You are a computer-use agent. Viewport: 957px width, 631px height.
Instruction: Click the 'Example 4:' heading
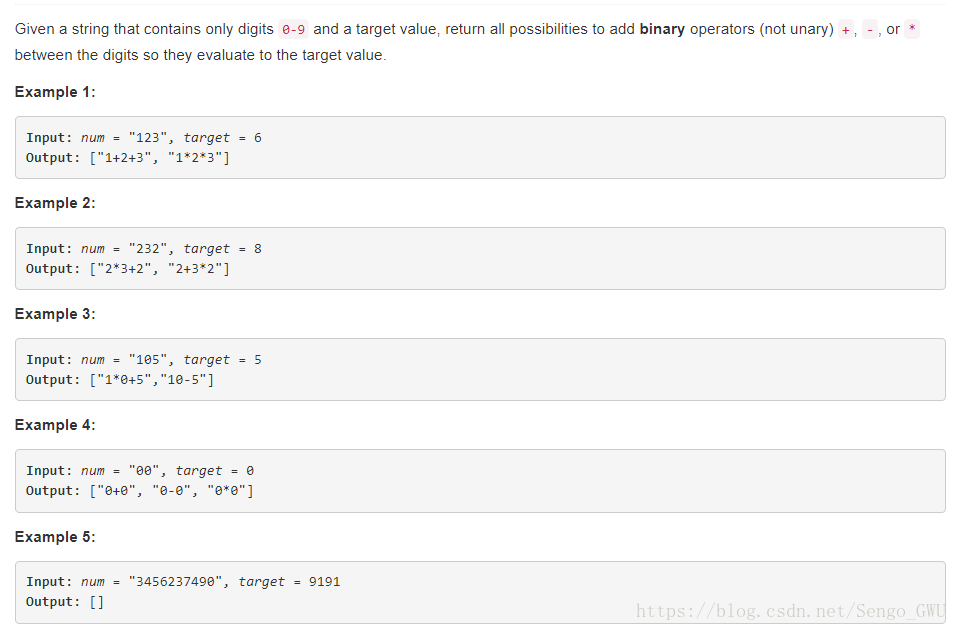click(55, 425)
